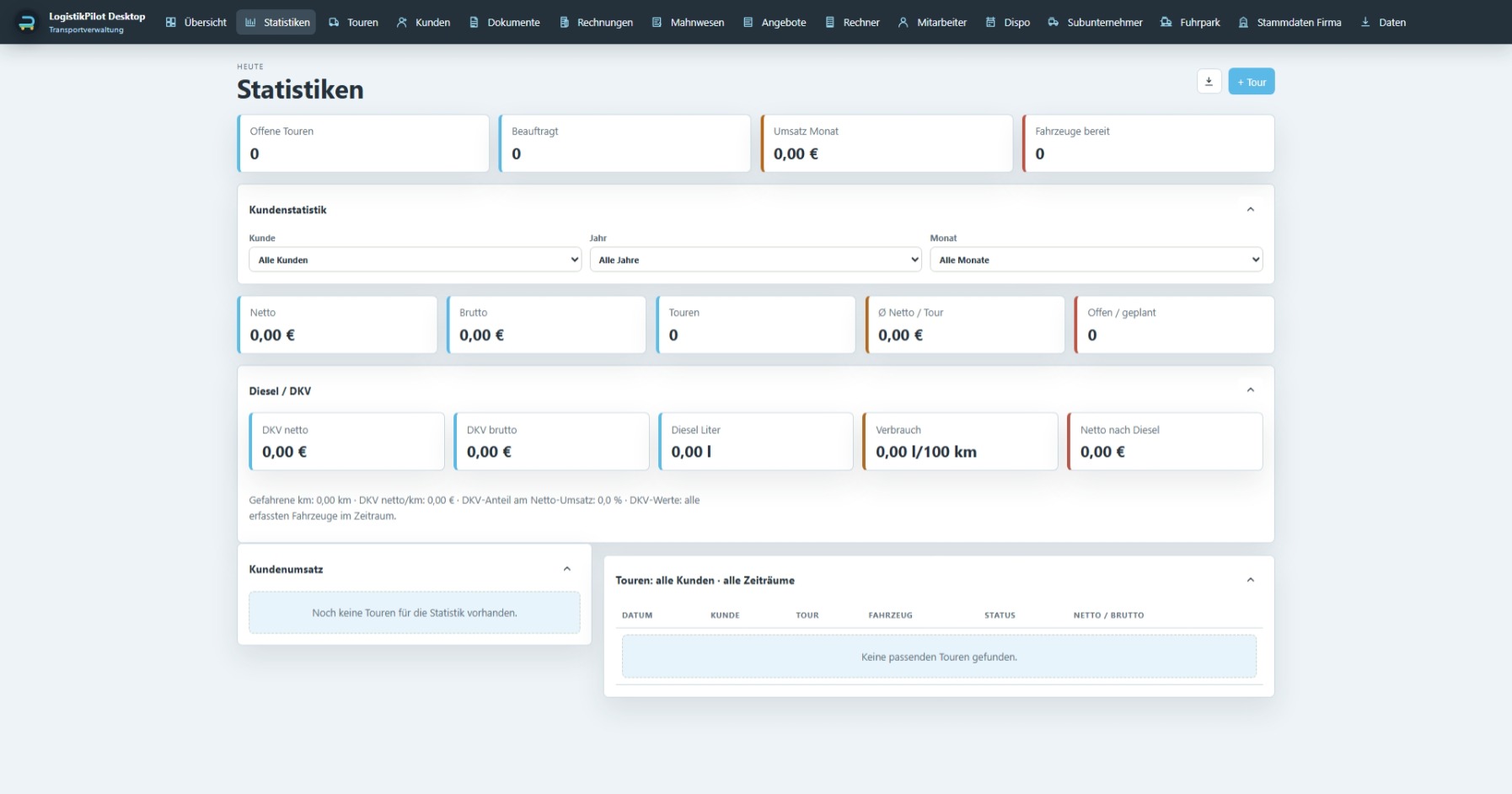1512x794 pixels.
Task: Open the Touren menu item
Action: (x=353, y=22)
